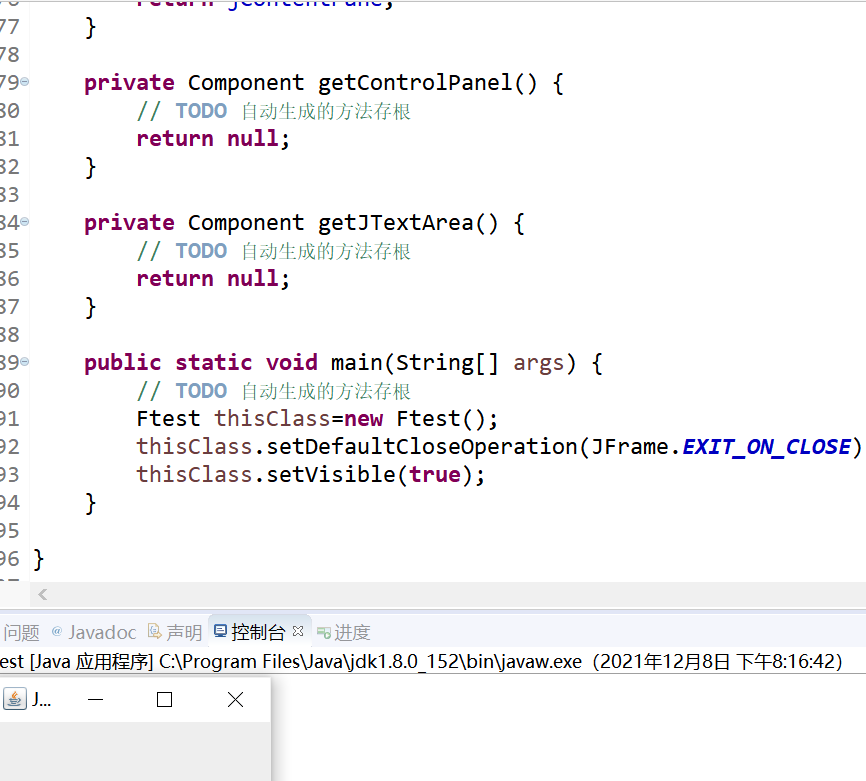Click the close X on the 控制台 tab

point(297,630)
